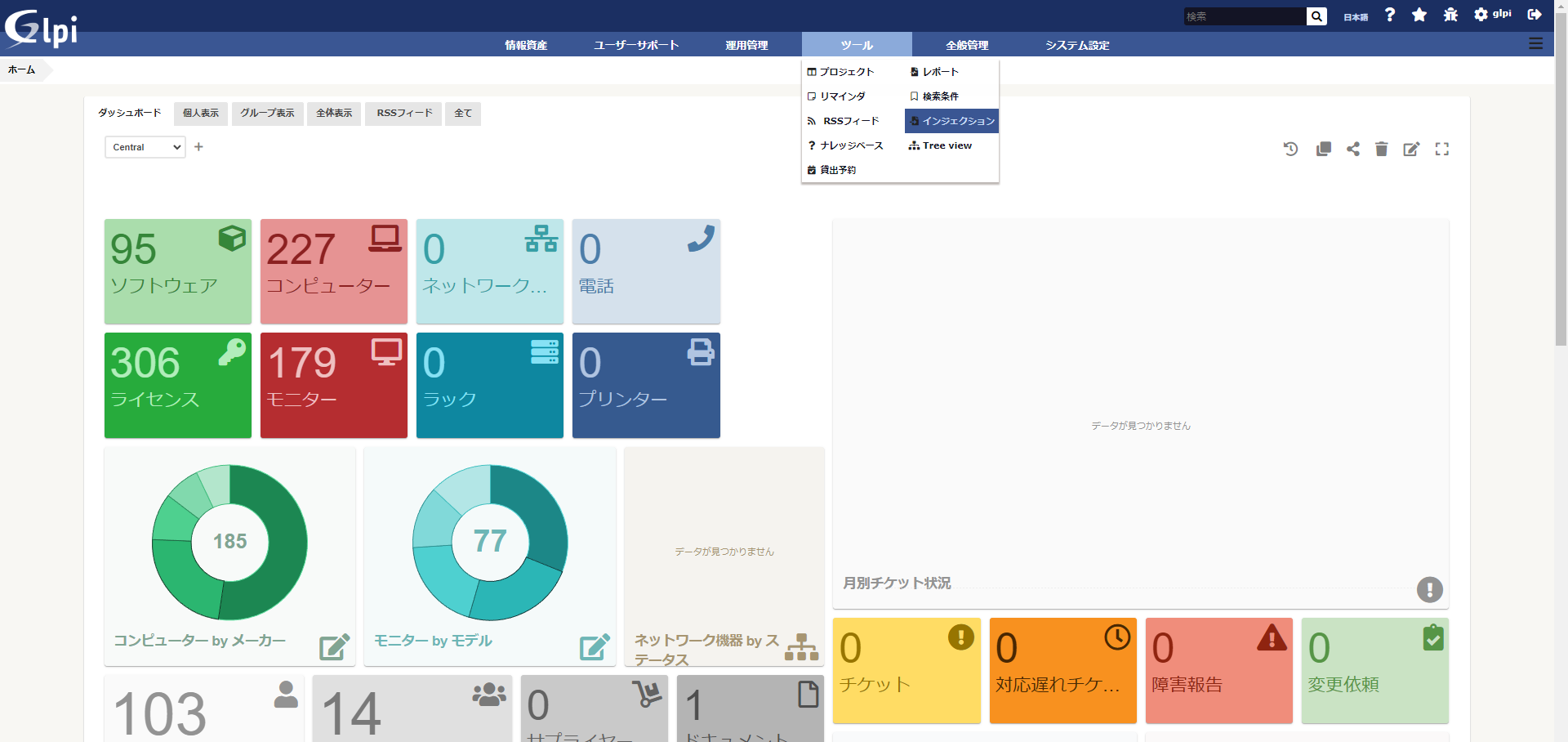The image size is (1568, 742).
Task: Select インジェクション in the ツール menu
Action: 951,121
